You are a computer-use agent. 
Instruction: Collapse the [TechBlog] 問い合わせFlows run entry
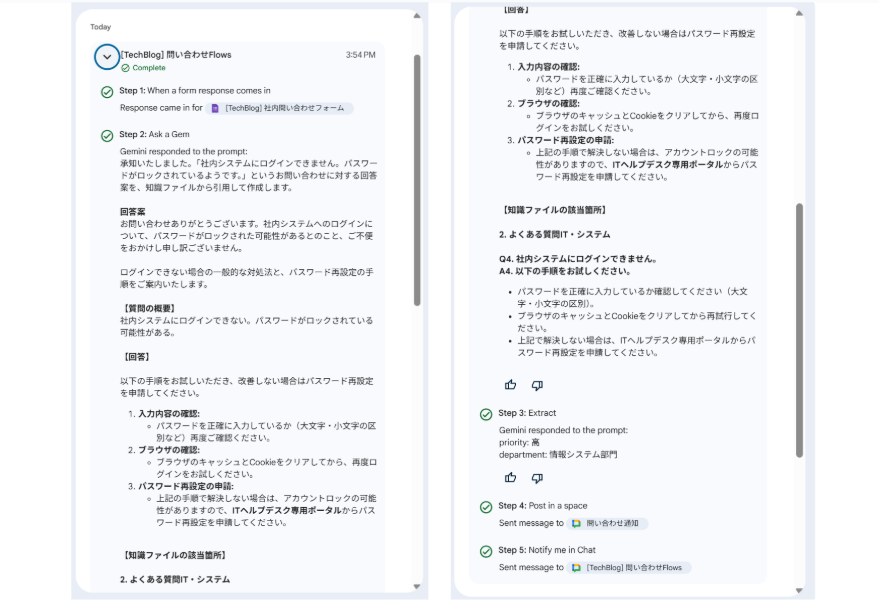[107, 57]
